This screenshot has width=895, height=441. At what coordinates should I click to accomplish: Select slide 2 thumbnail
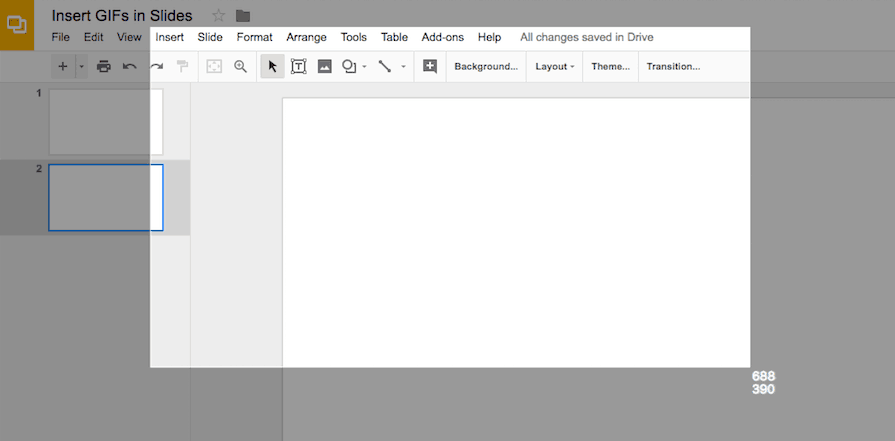click(x=106, y=197)
